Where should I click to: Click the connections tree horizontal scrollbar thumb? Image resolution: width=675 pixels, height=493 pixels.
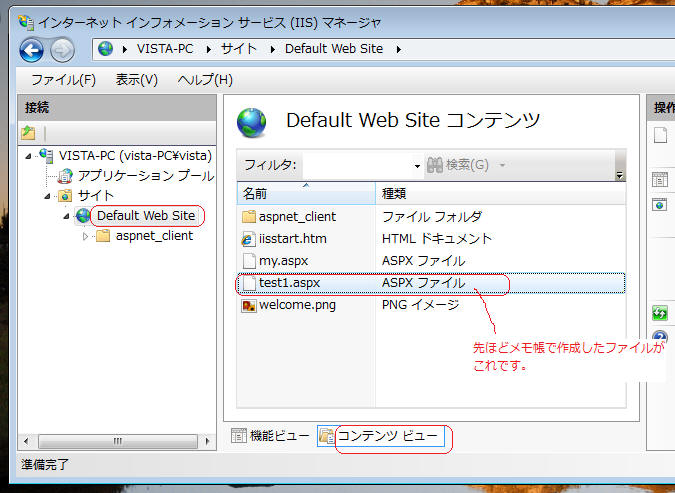(x=118, y=441)
